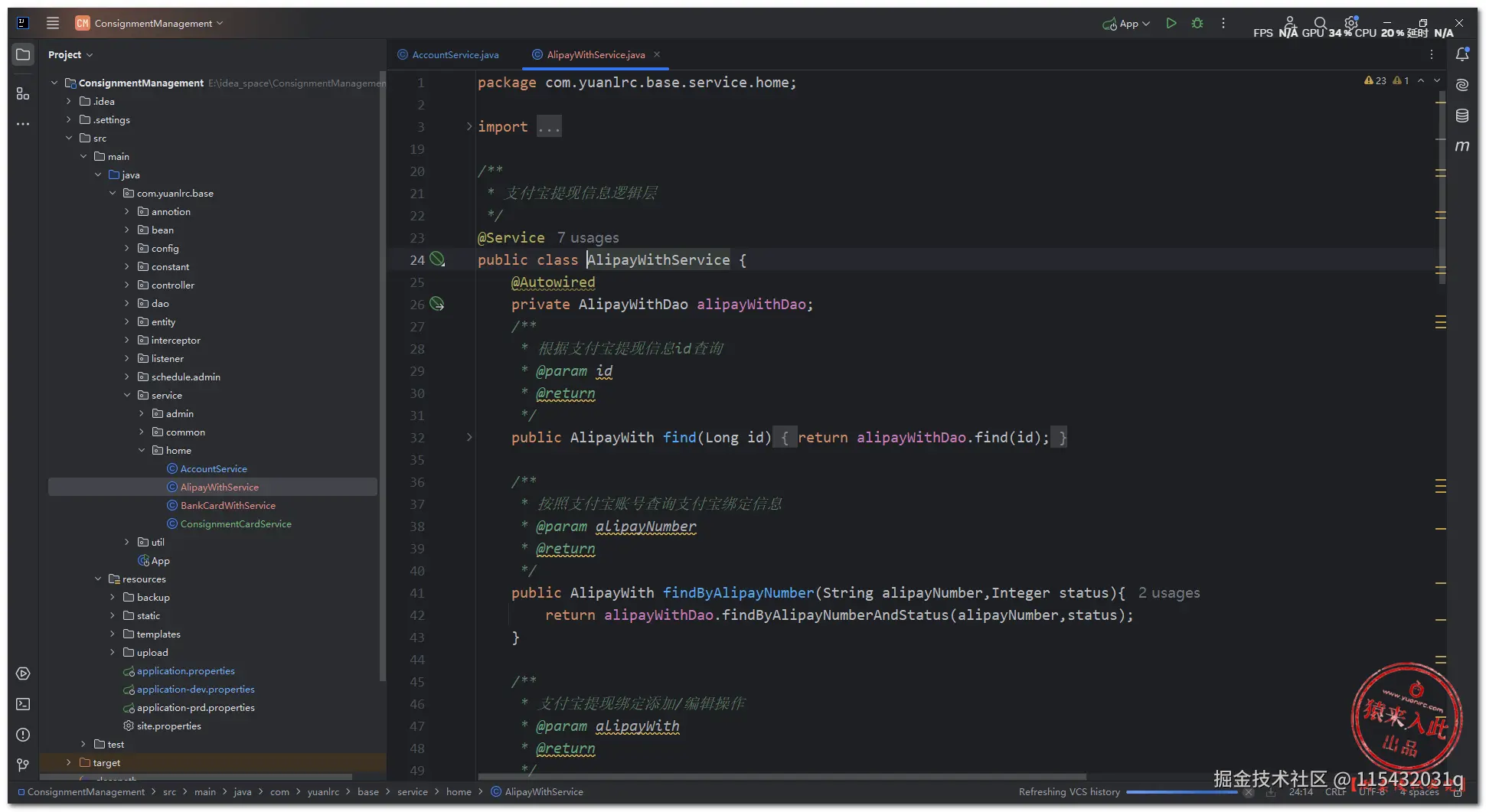The height and width of the screenshot is (812, 1486).
Task: Click 'home' in the breadcrumb bar
Action: click(459, 791)
